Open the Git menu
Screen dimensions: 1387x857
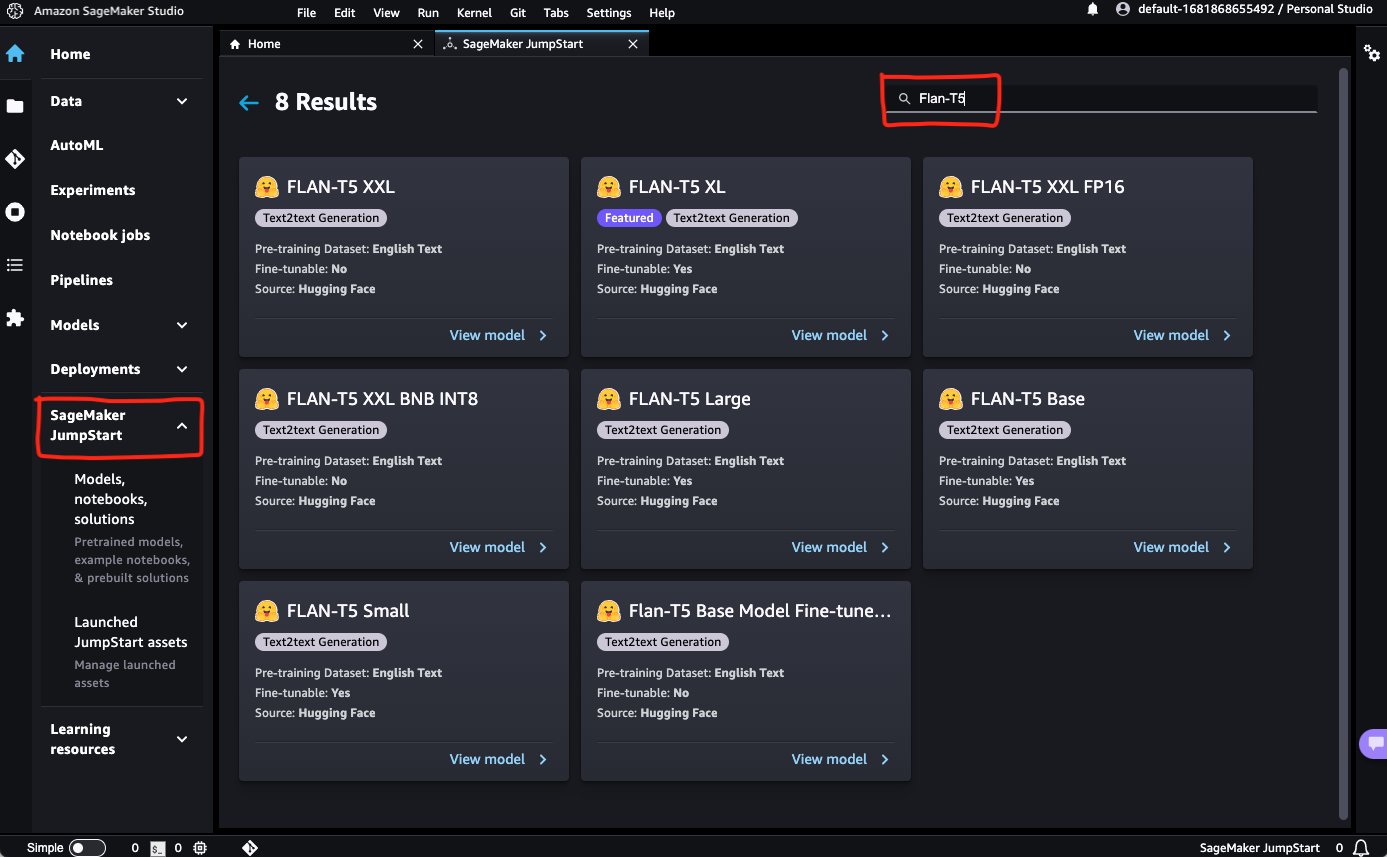pyautogui.click(x=518, y=13)
